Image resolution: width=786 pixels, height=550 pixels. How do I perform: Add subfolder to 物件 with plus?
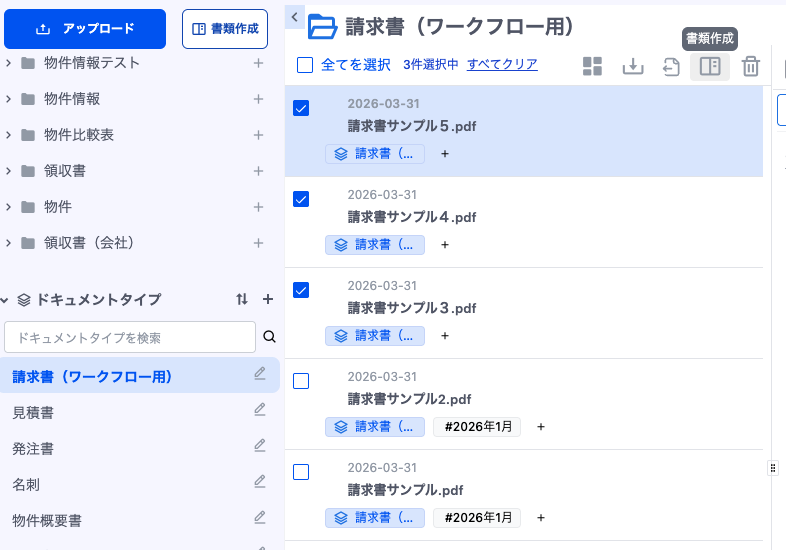tap(258, 207)
